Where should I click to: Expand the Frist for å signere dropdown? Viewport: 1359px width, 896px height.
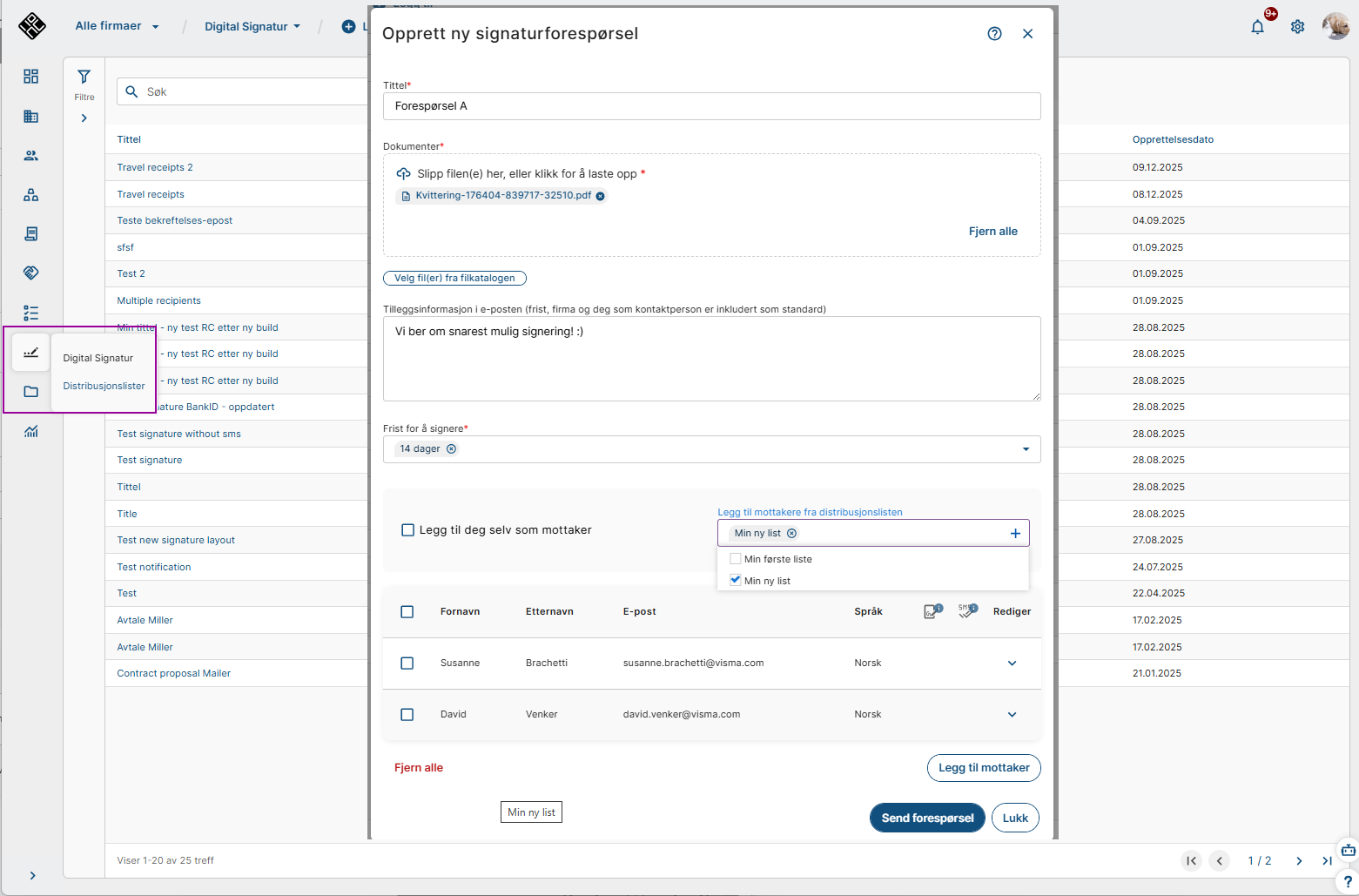click(x=1026, y=449)
